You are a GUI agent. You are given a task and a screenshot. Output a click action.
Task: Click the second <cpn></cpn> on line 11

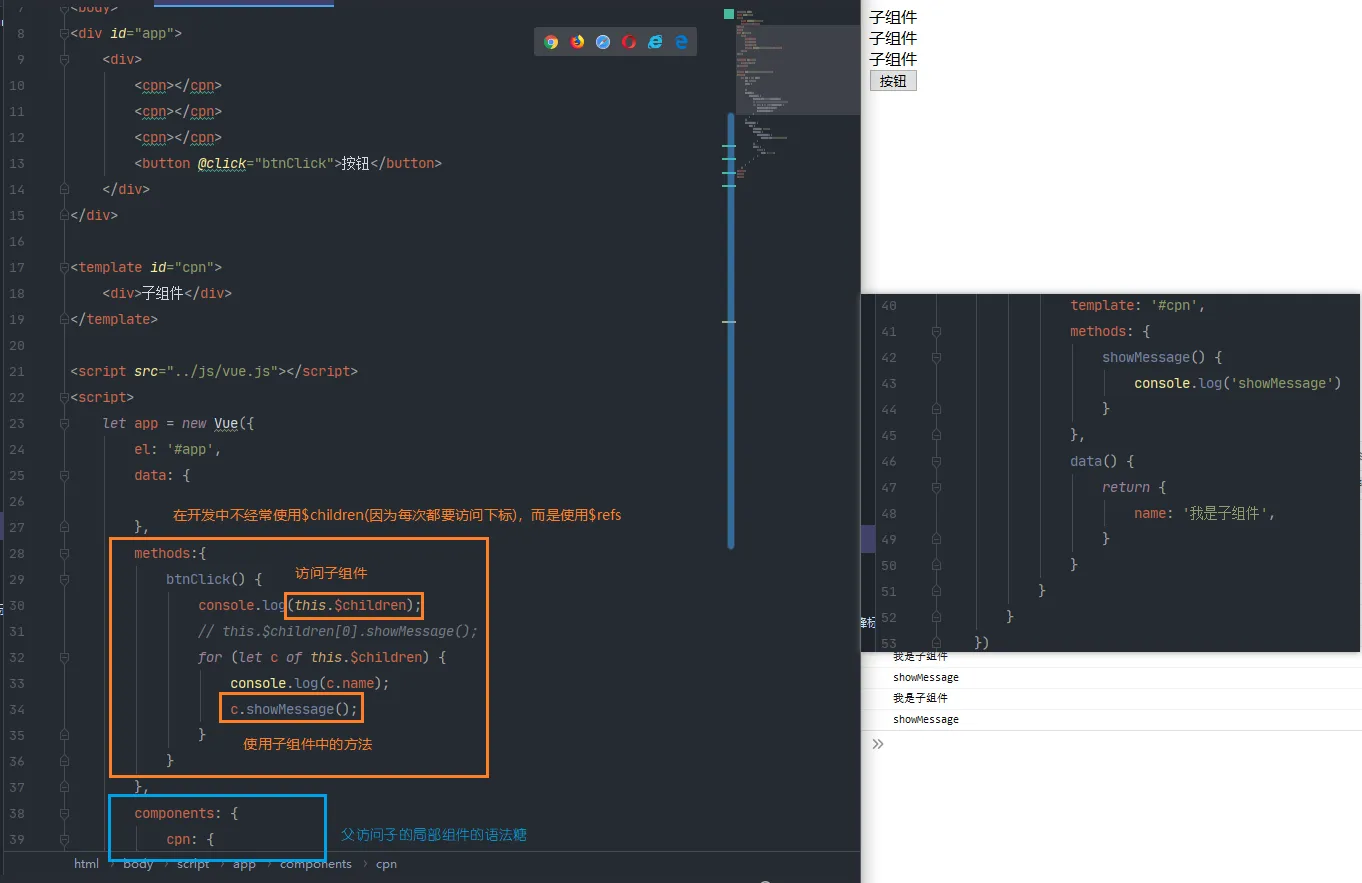(178, 111)
